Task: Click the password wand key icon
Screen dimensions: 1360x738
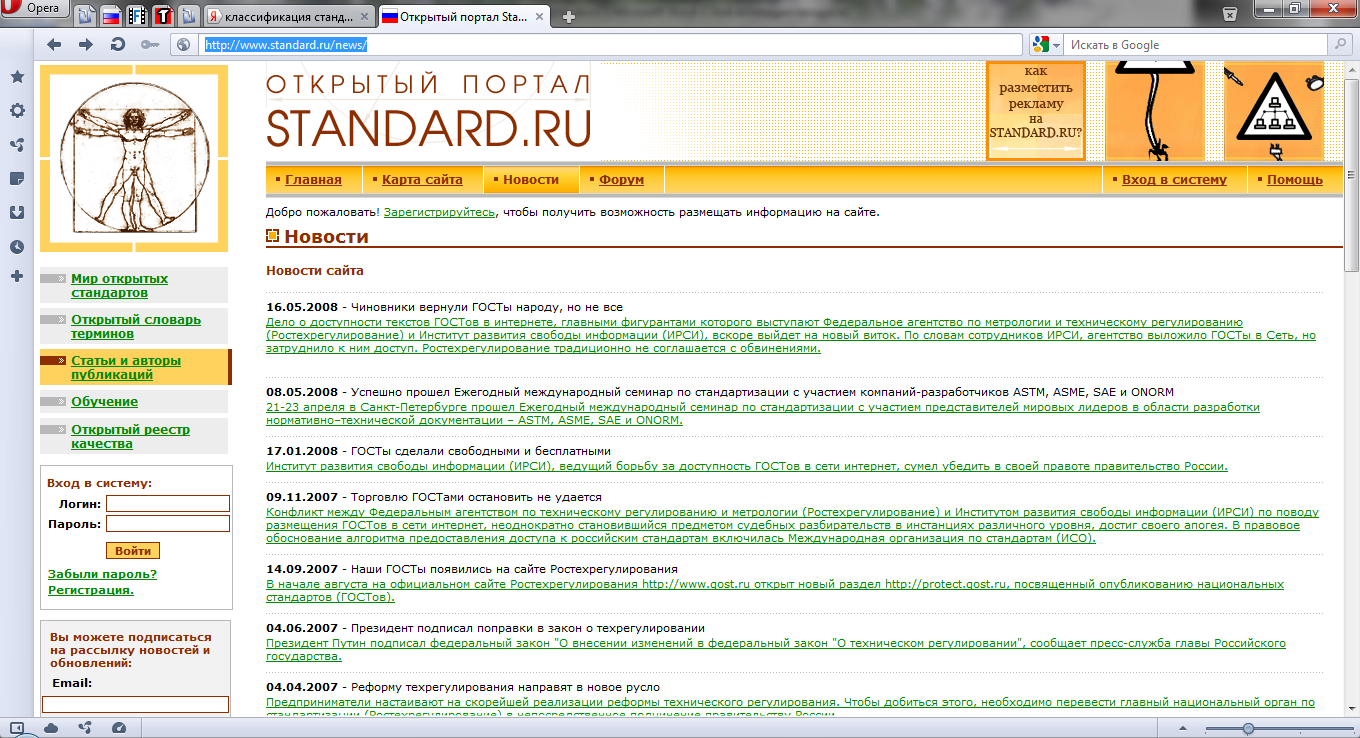Action: click(x=150, y=44)
